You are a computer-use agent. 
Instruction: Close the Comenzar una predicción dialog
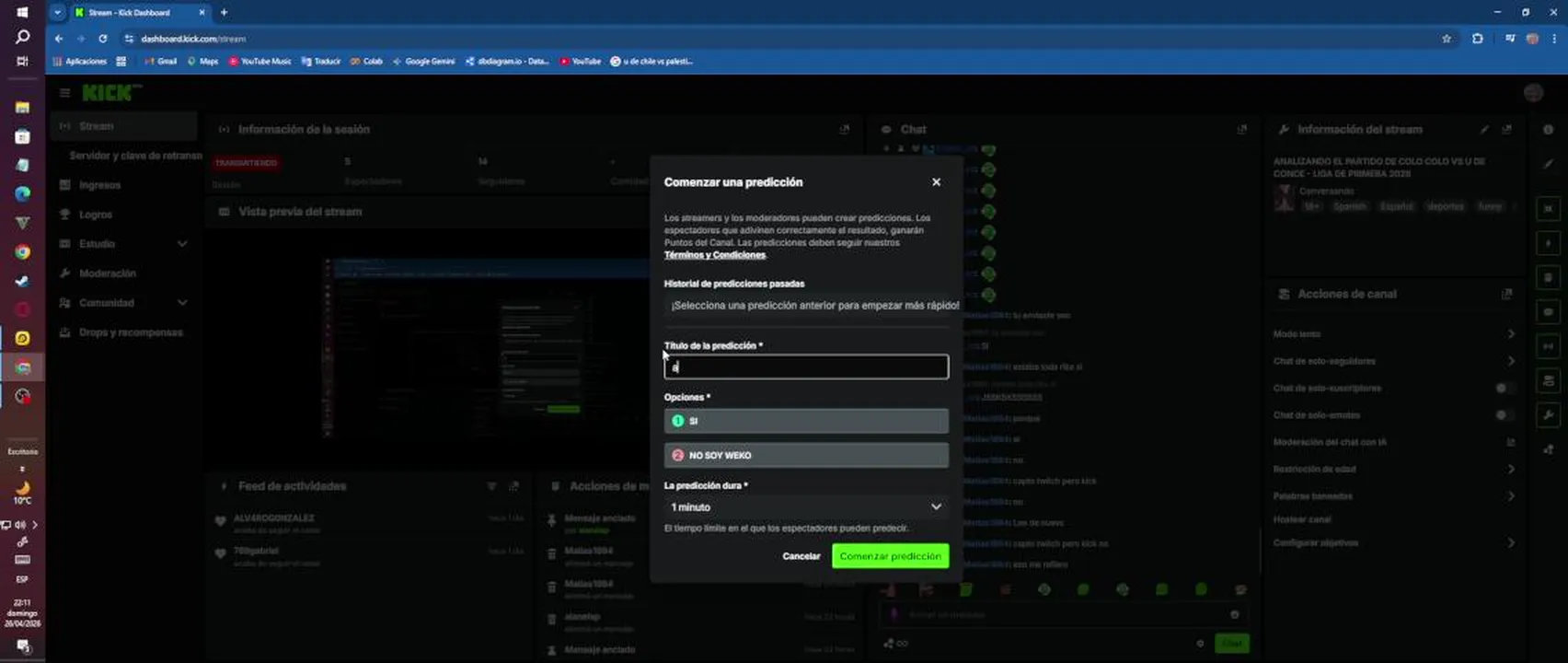pos(936,182)
